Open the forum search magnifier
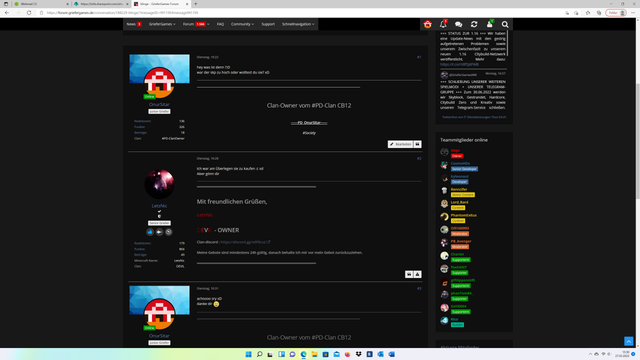 click(505, 24)
